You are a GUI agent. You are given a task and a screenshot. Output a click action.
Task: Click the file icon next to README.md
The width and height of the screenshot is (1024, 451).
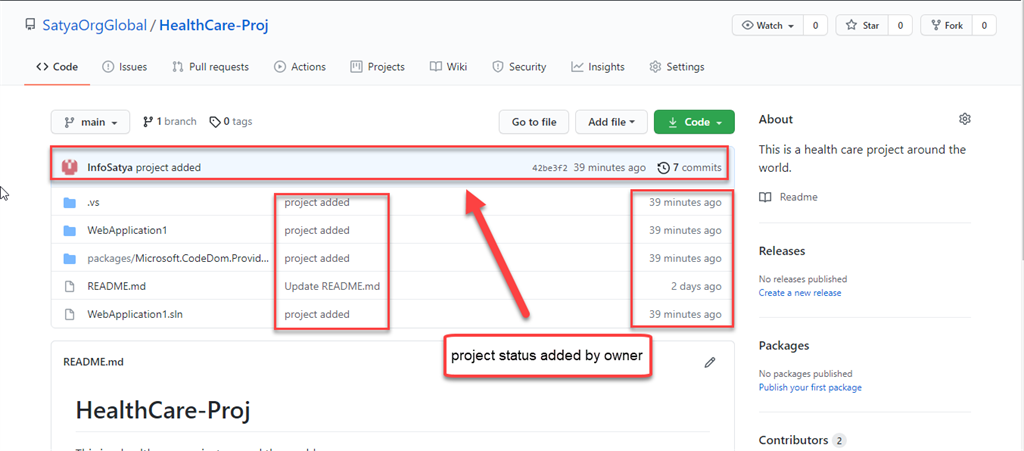70,286
